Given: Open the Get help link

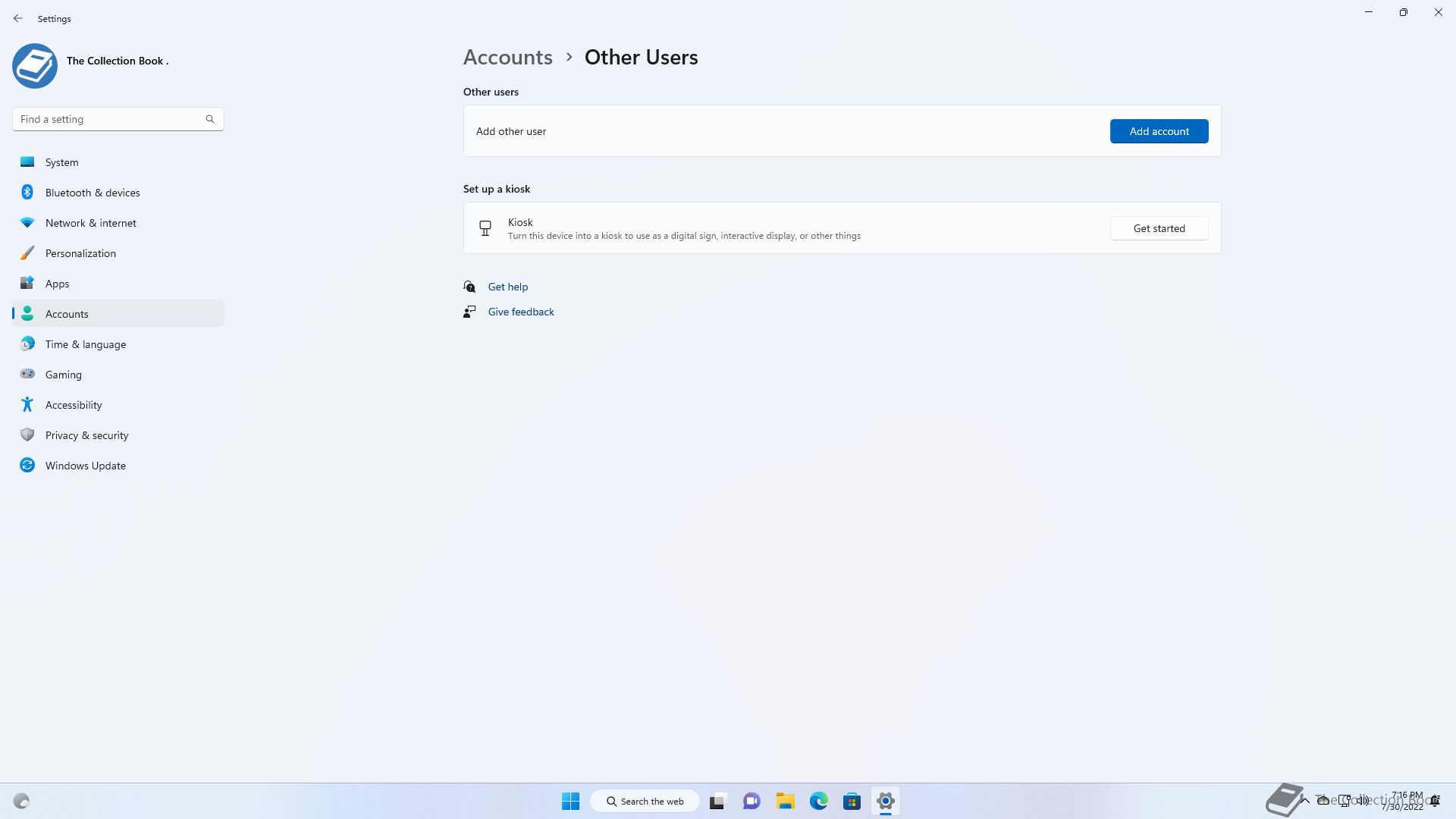Looking at the screenshot, I should tap(507, 287).
